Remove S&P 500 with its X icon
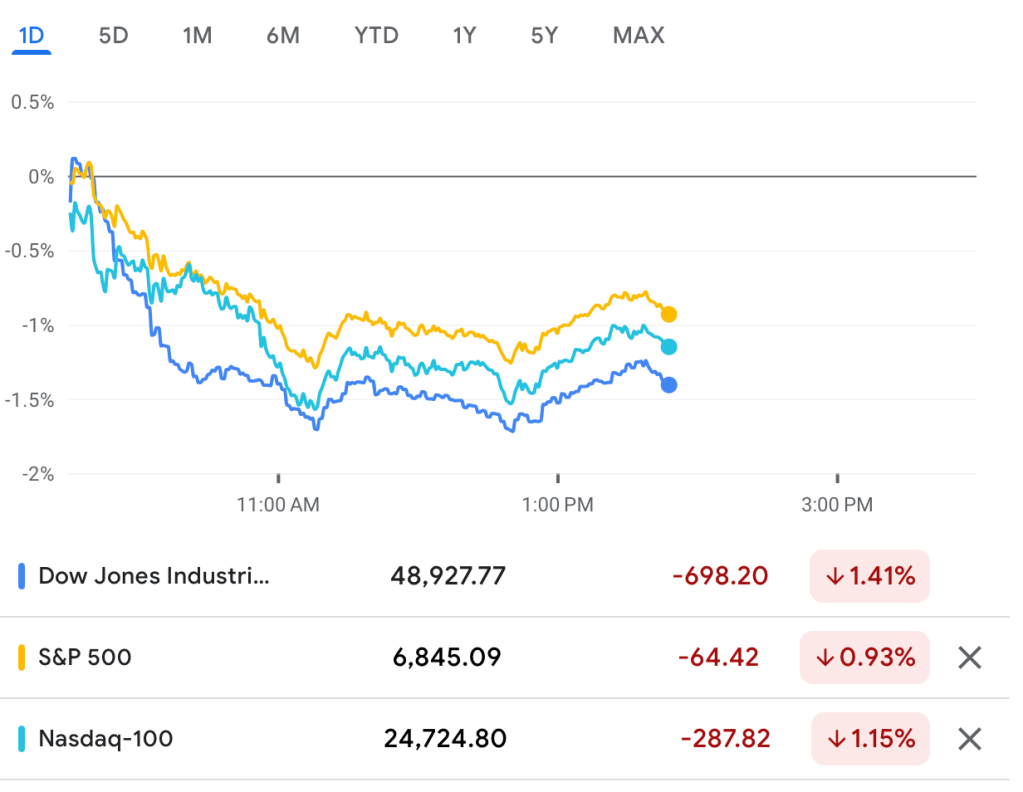The height and width of the screenshot is (792, 1023). (969, 657)
